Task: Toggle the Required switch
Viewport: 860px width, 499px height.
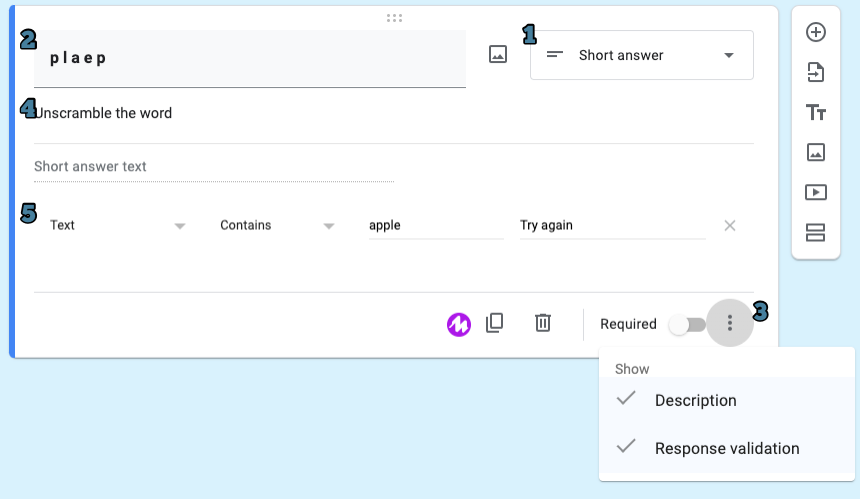Action: click(x=687, y=324)
